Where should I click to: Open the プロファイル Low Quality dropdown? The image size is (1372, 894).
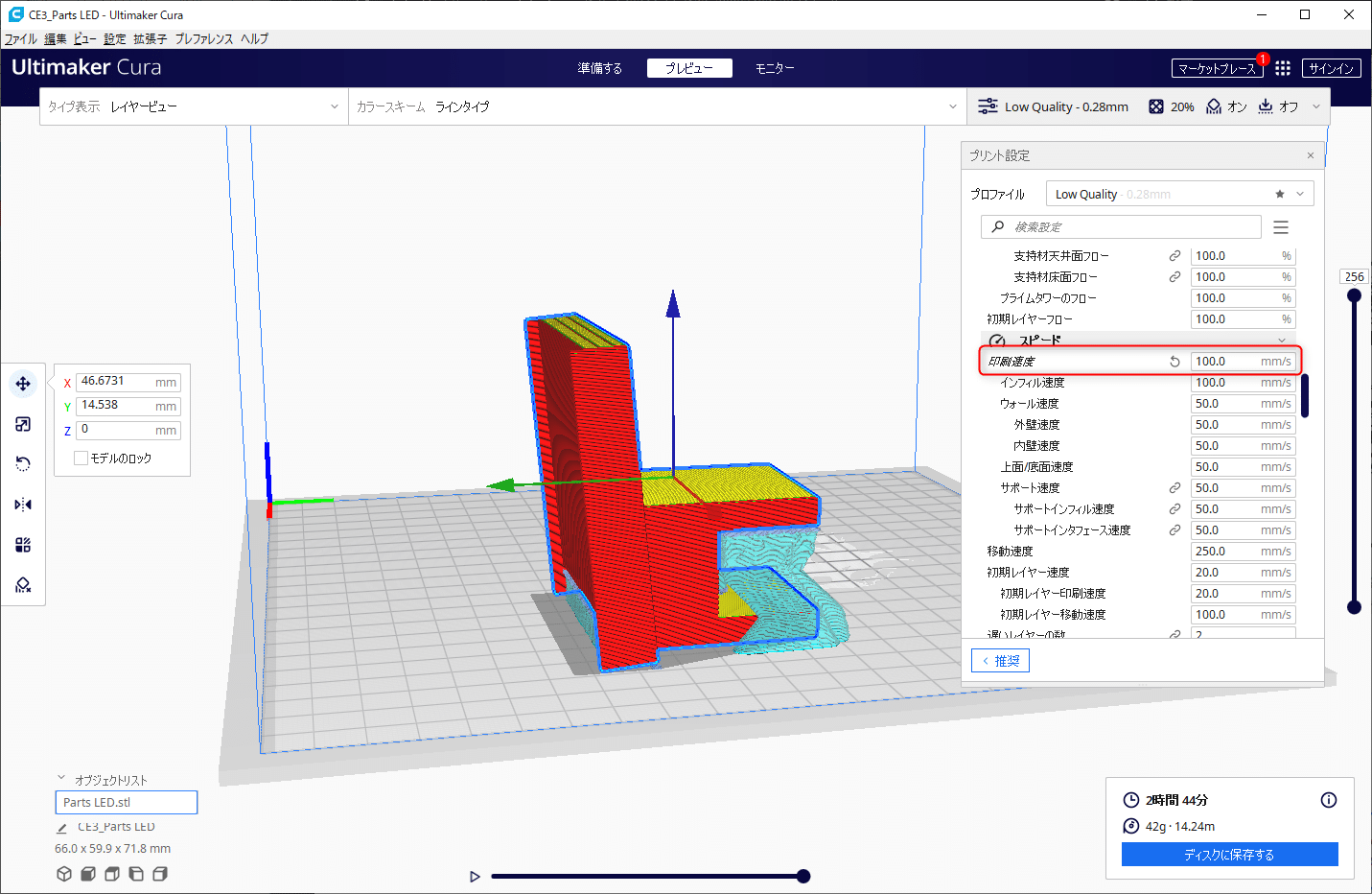(1179, 194)
